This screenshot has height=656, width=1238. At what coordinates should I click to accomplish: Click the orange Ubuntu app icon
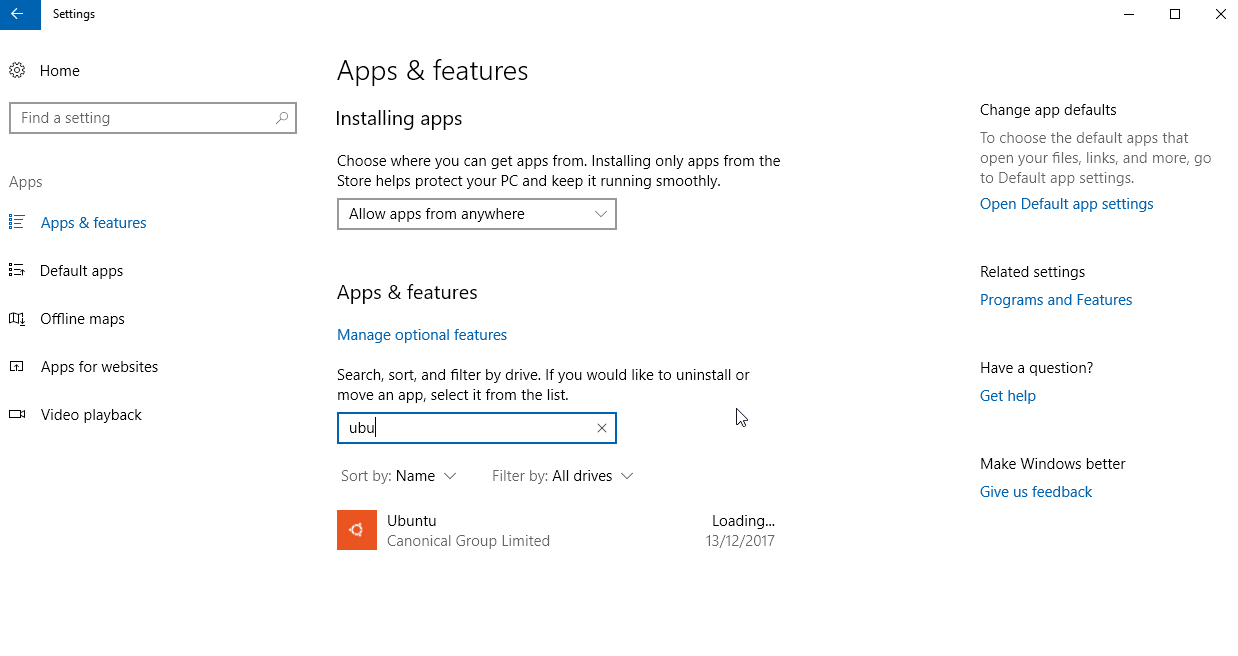(357, 530)
